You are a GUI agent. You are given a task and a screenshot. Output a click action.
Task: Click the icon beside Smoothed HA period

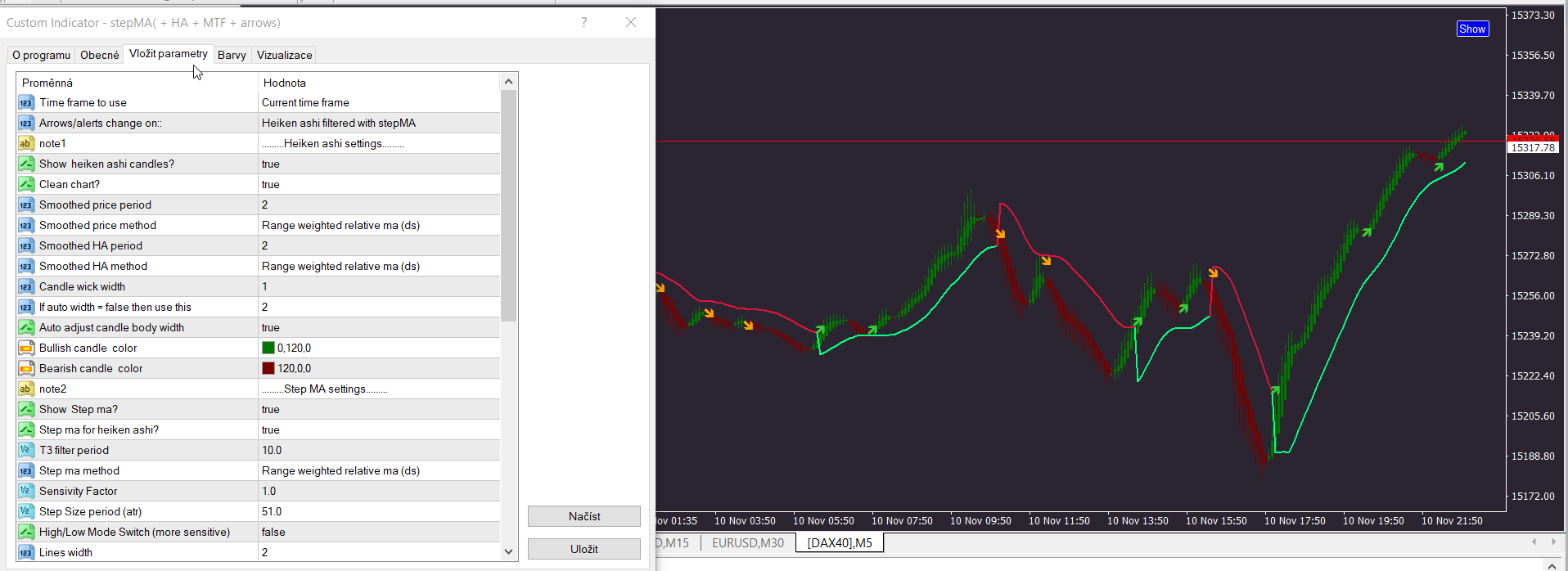tap(26, 245)
